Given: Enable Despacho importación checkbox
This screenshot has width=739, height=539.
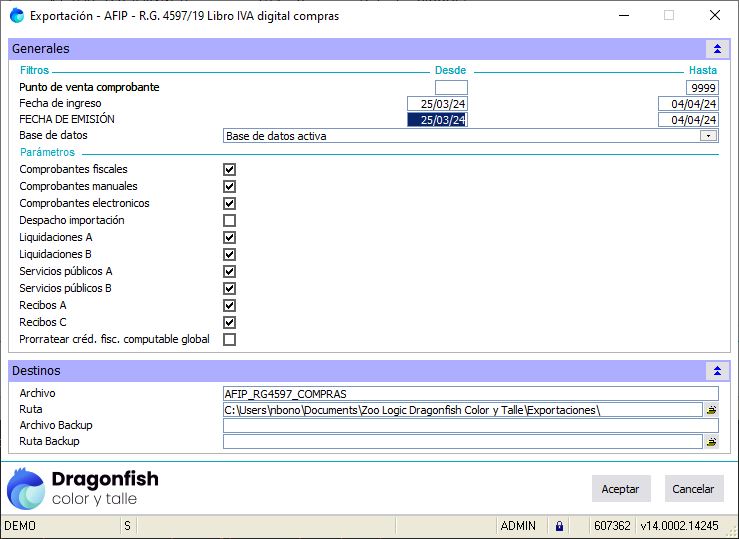Looking at the screenshot, I should click(230, 220).
